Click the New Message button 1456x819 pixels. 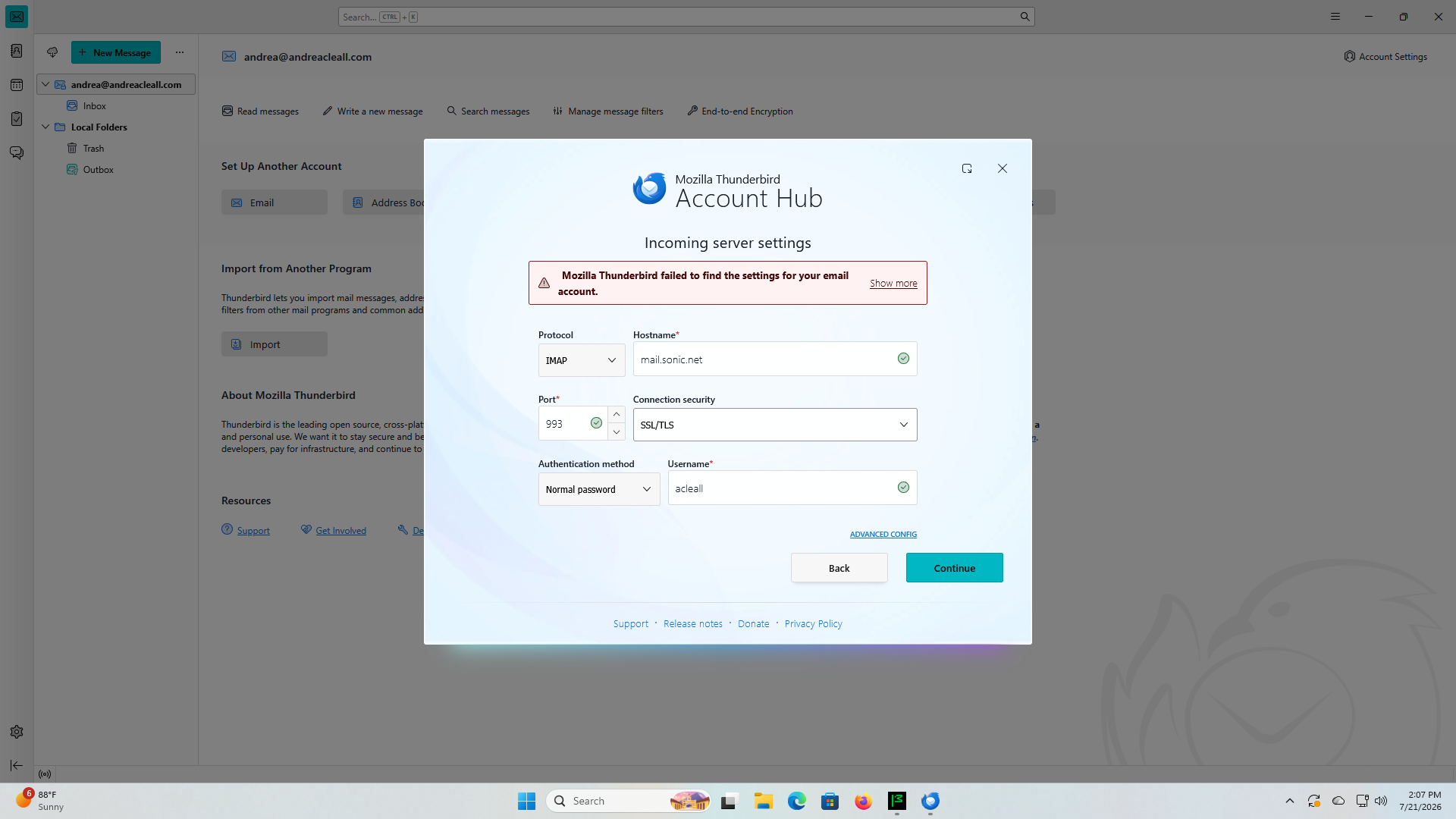116,52
